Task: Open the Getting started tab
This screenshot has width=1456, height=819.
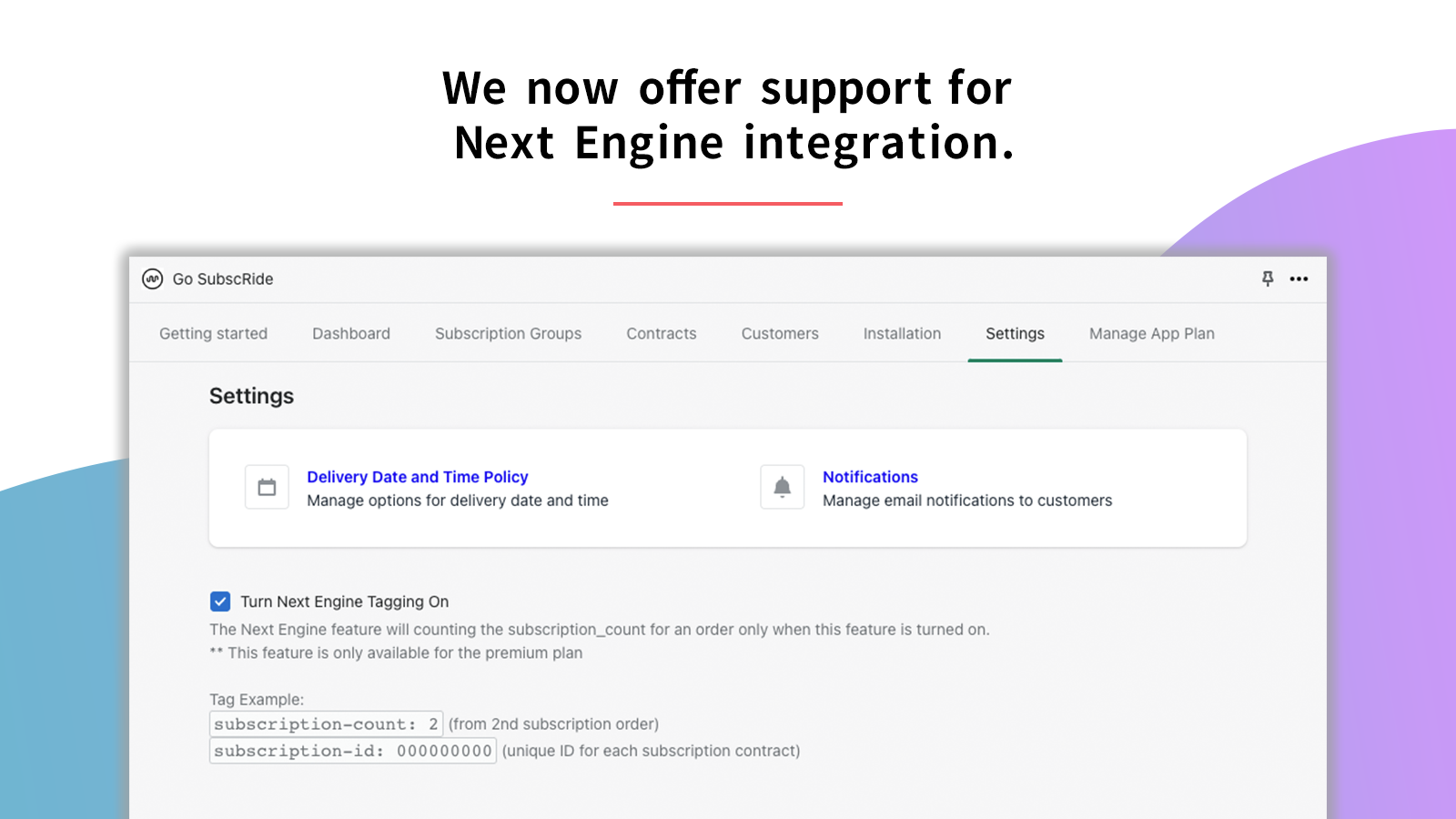Action: [x=213, y=334]
